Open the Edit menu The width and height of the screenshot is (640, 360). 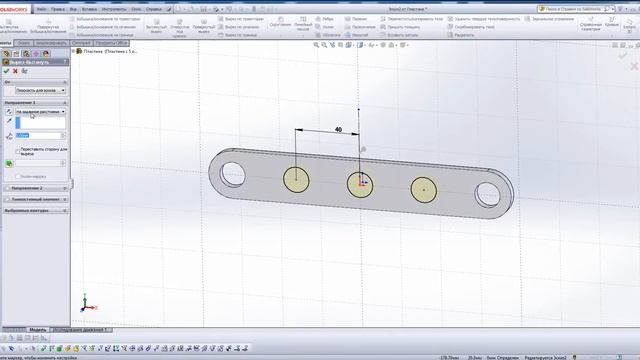(x=58, y=9)
